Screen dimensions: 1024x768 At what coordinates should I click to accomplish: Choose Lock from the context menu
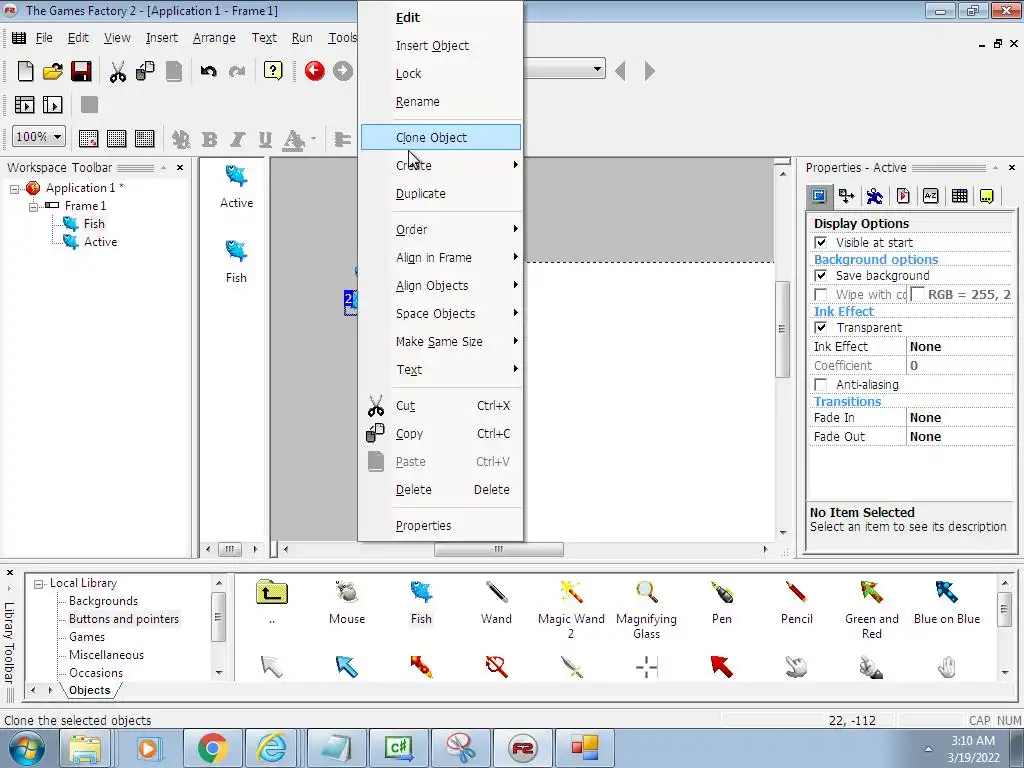441,73
